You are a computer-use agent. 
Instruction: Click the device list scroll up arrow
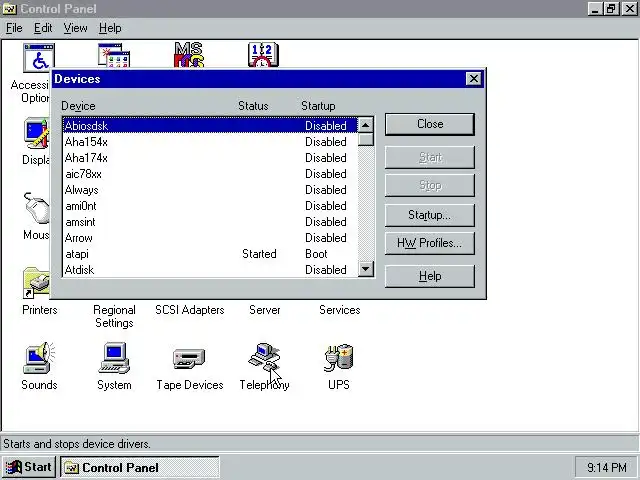(x=365, y=124)
